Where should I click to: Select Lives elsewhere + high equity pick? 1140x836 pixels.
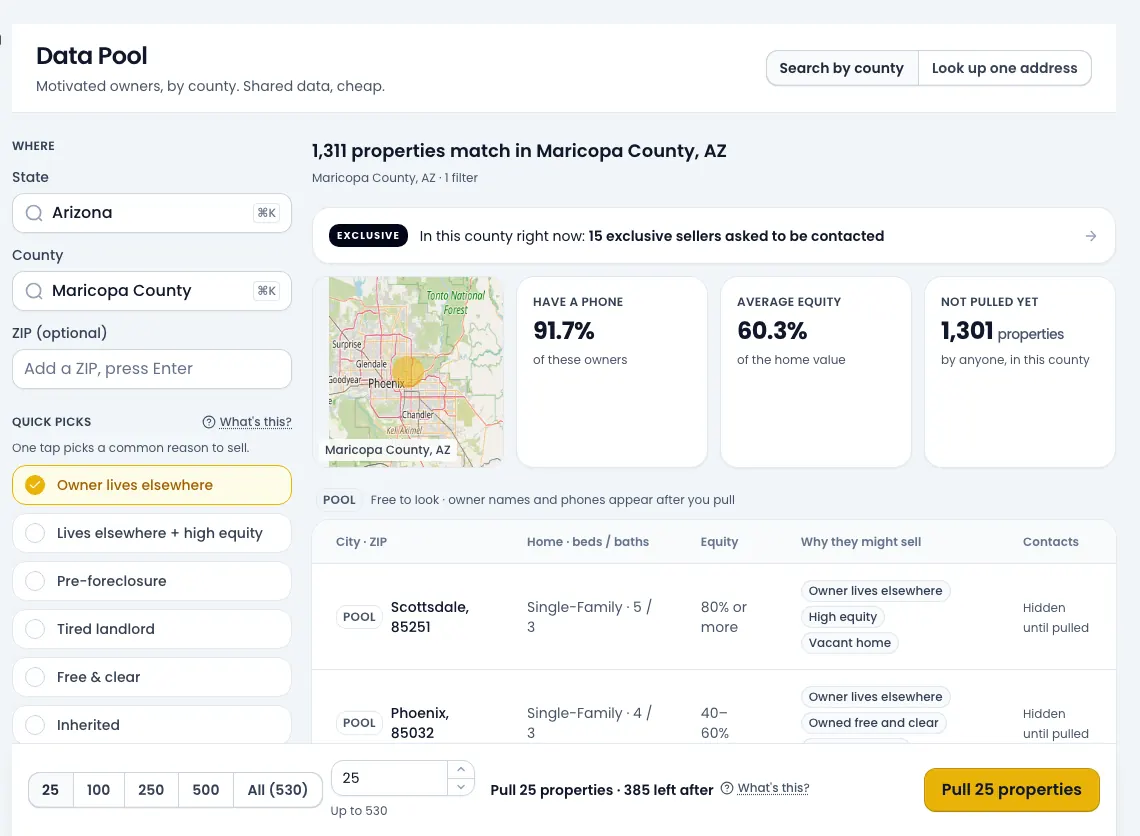coord(152,533)
